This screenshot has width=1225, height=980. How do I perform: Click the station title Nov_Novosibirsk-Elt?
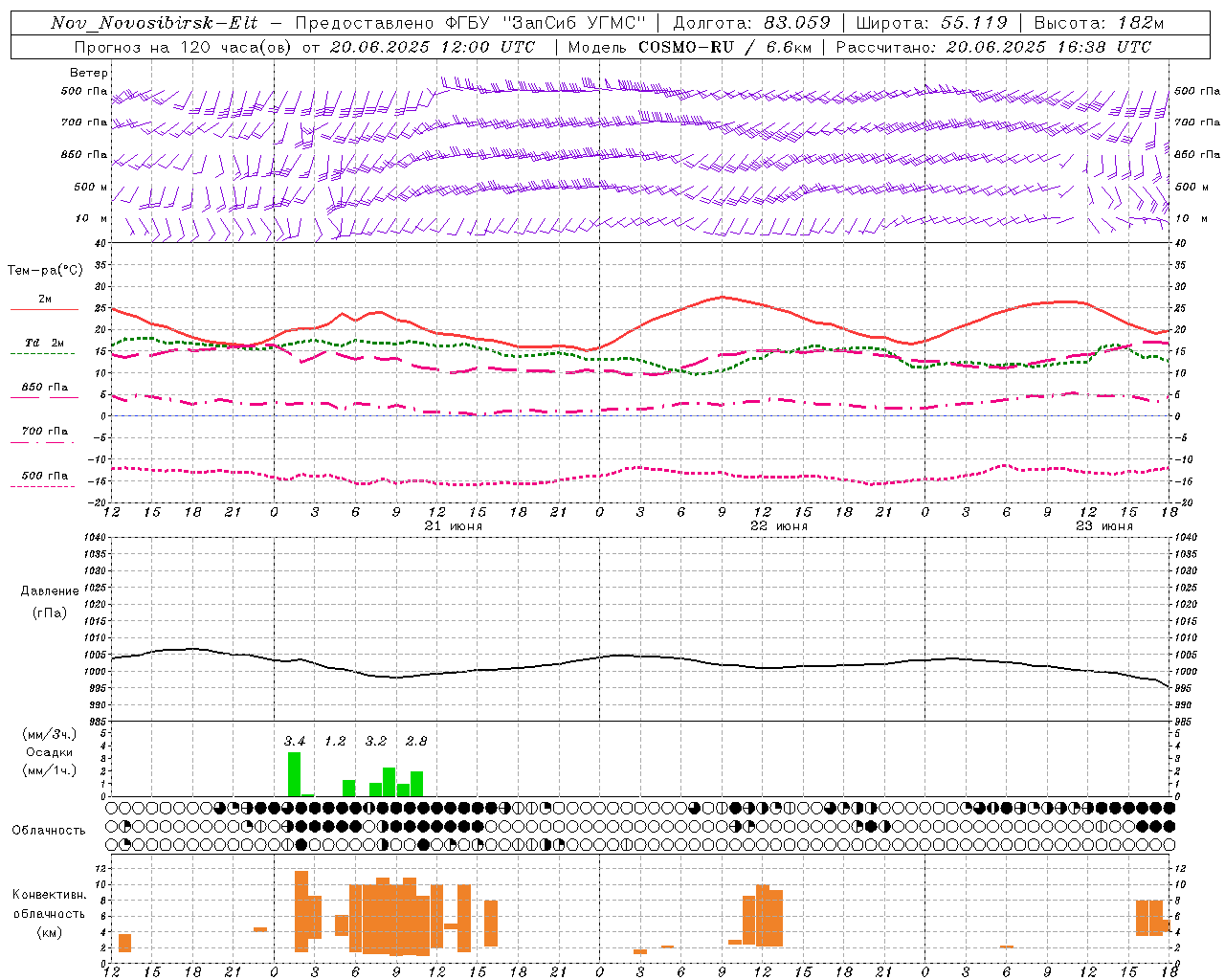(x=154, y=23)
